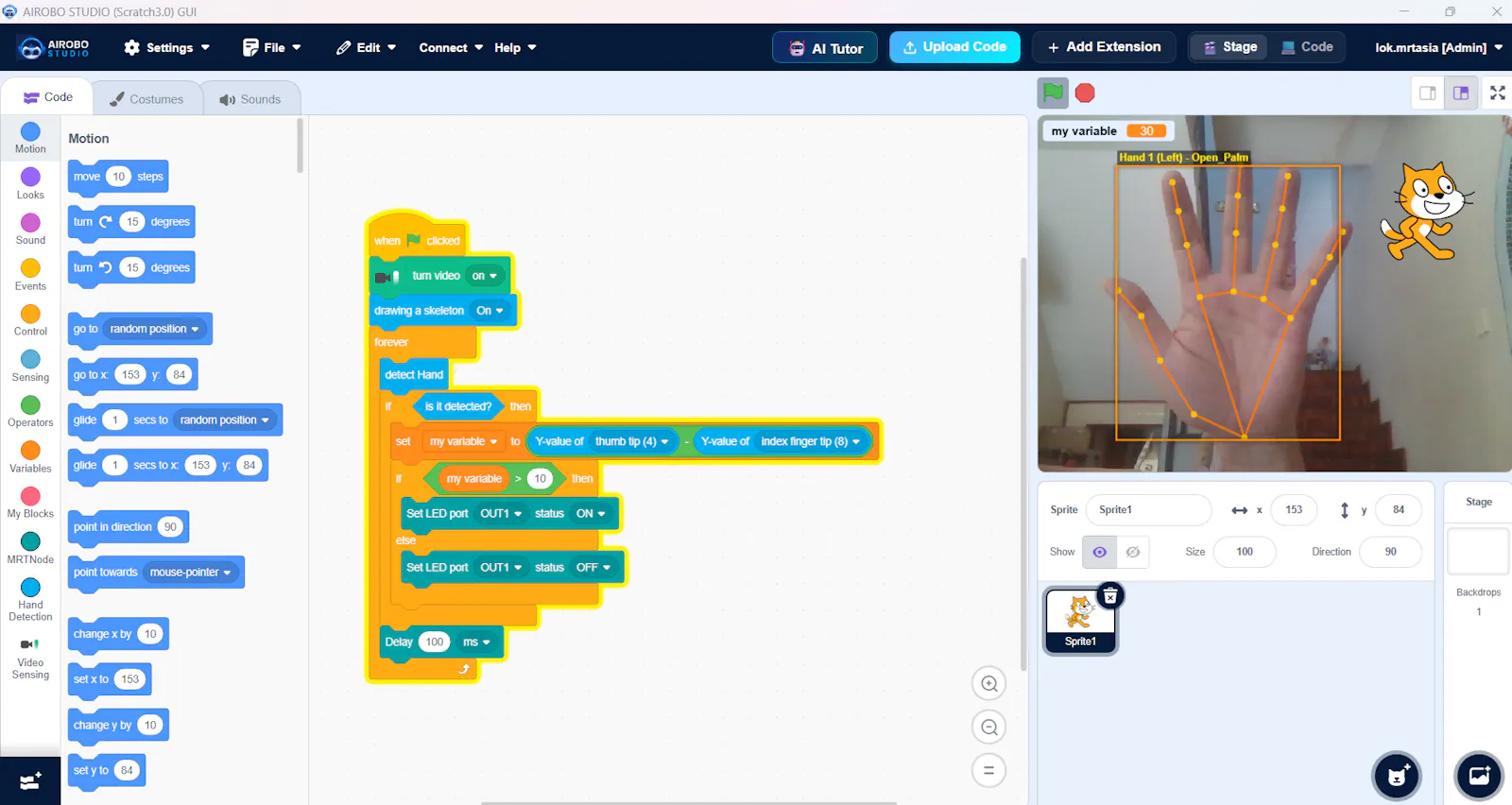Screen dimensions: 1512x805
Task: Open the Operators block category
Action: [x=30, y=411]
